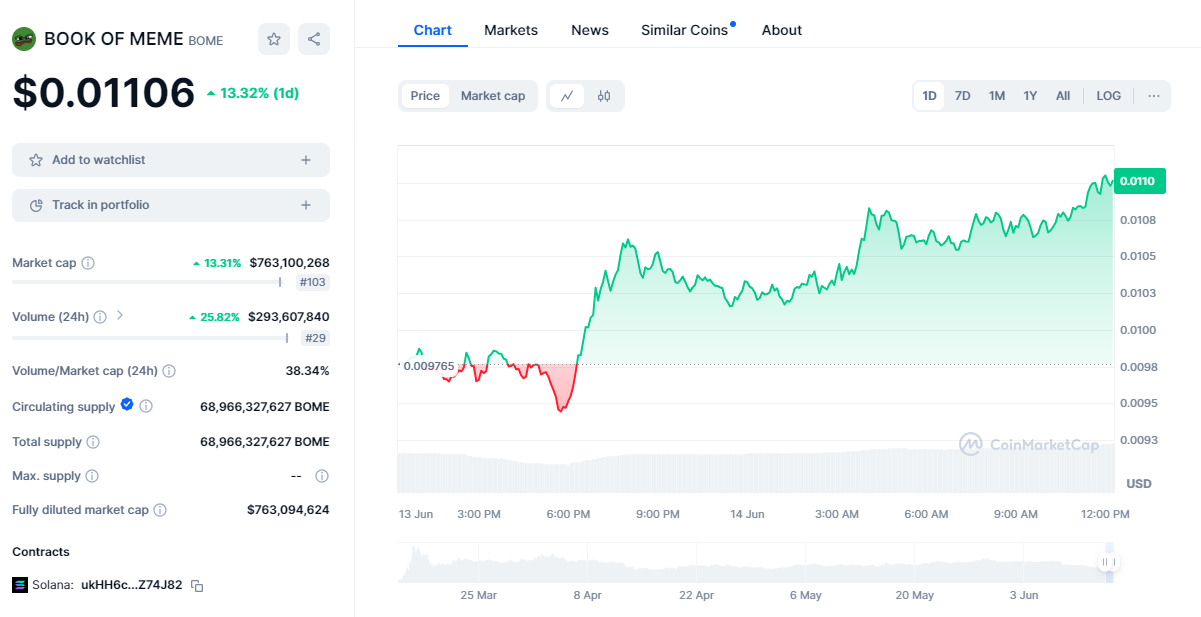Click the Total supply value 68,966,327,627 BOME
This screenshot has height=617, width=1201.
(x=265, y=442)
